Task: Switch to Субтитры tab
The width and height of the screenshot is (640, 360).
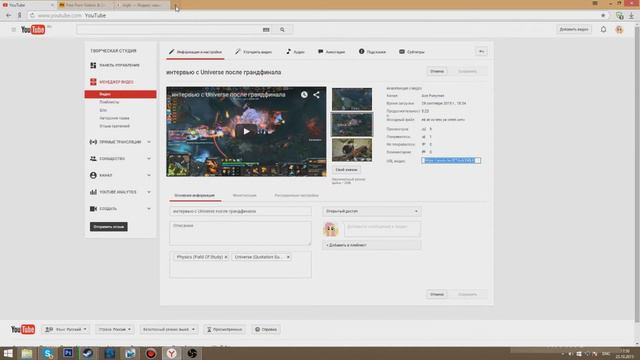Action: (x=411, y=52)
